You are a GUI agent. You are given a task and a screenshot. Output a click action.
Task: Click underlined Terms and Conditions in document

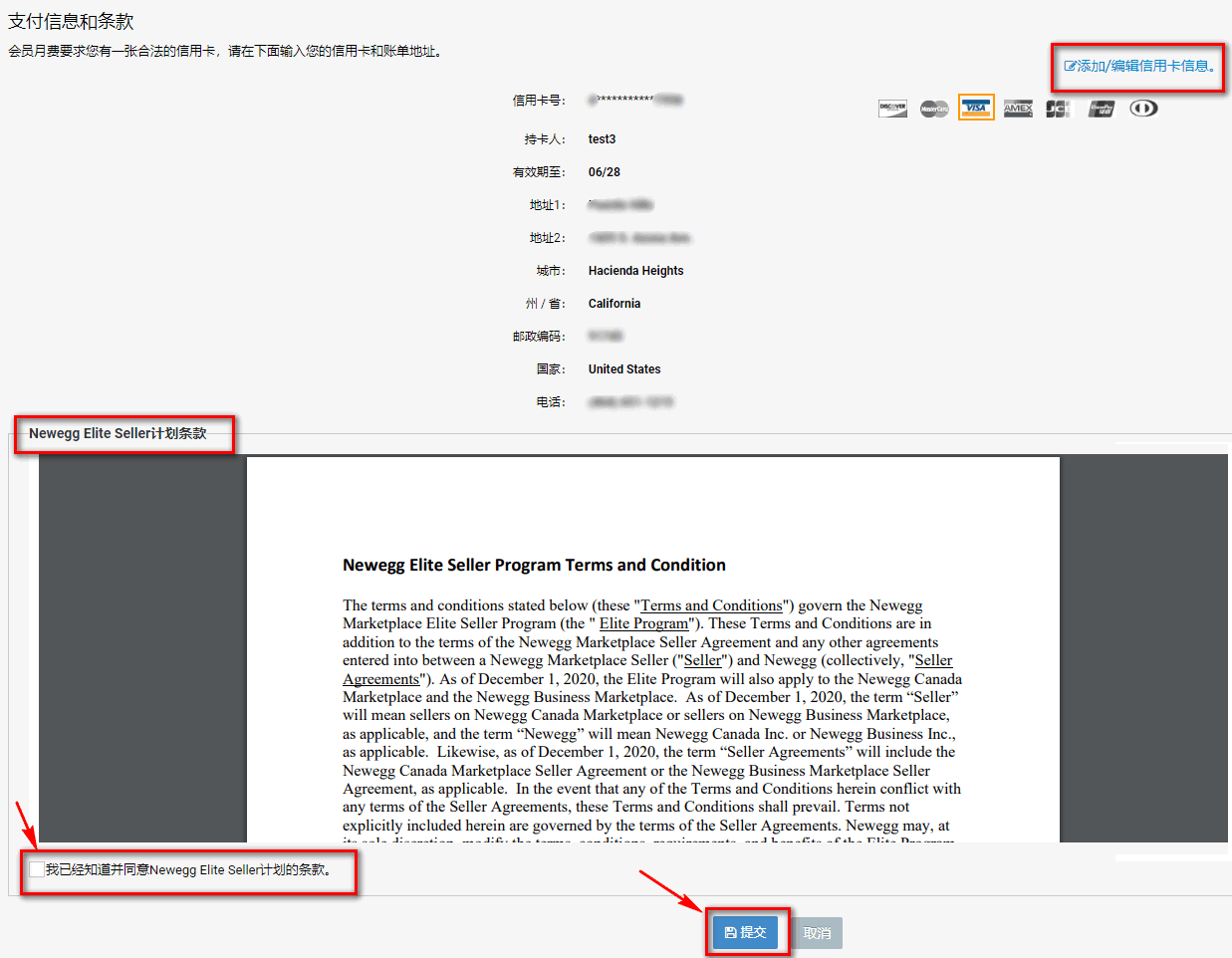tap(711, 605)
